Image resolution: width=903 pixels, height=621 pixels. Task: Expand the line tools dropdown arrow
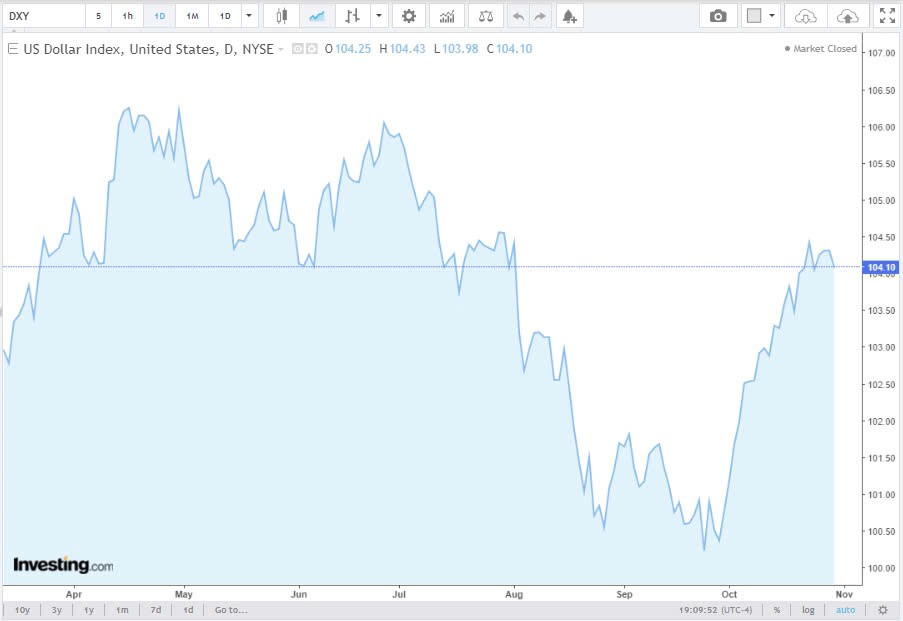tap(378, 15)
